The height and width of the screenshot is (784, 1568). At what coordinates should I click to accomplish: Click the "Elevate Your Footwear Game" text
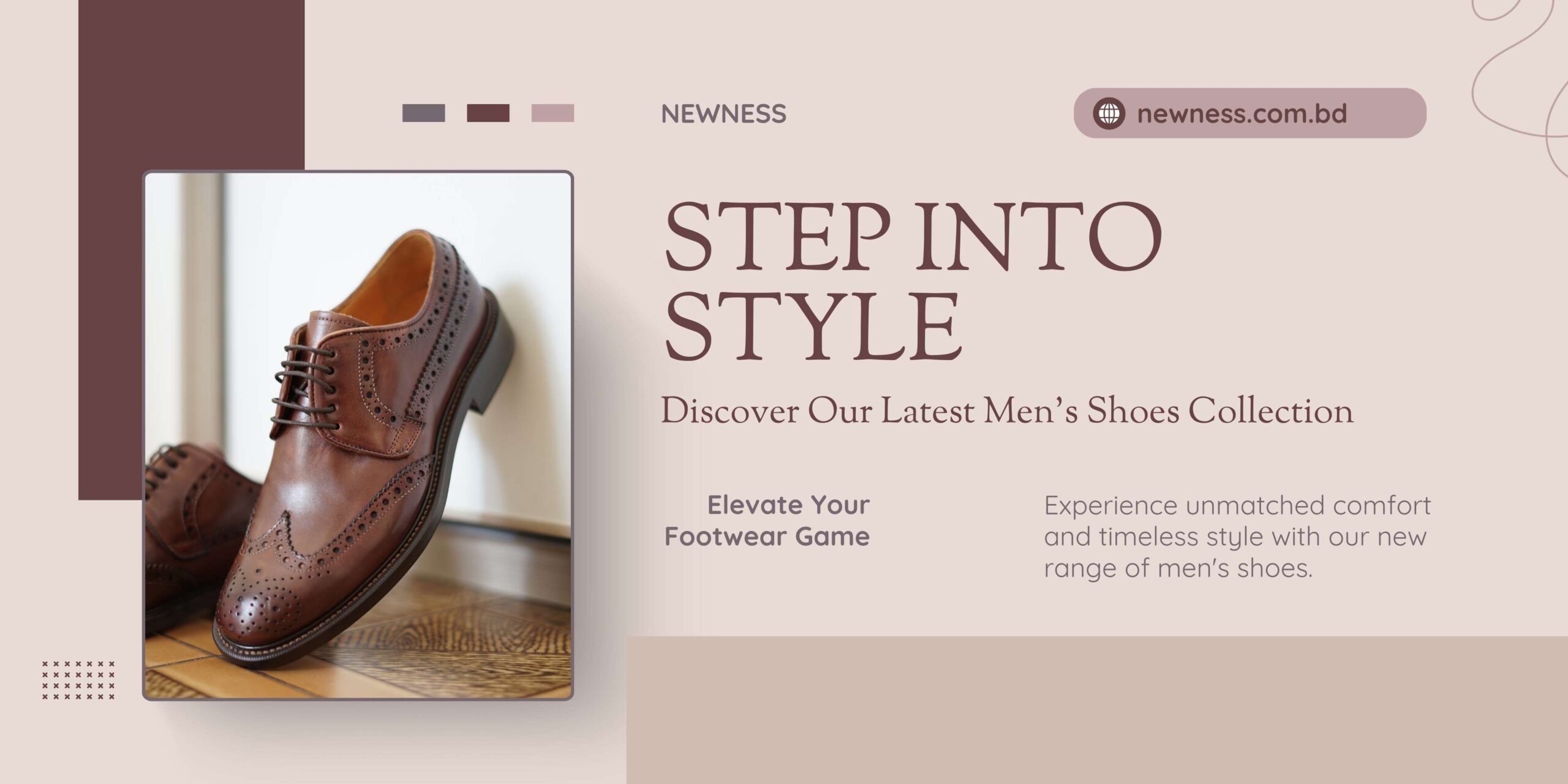tap(767, 521)
